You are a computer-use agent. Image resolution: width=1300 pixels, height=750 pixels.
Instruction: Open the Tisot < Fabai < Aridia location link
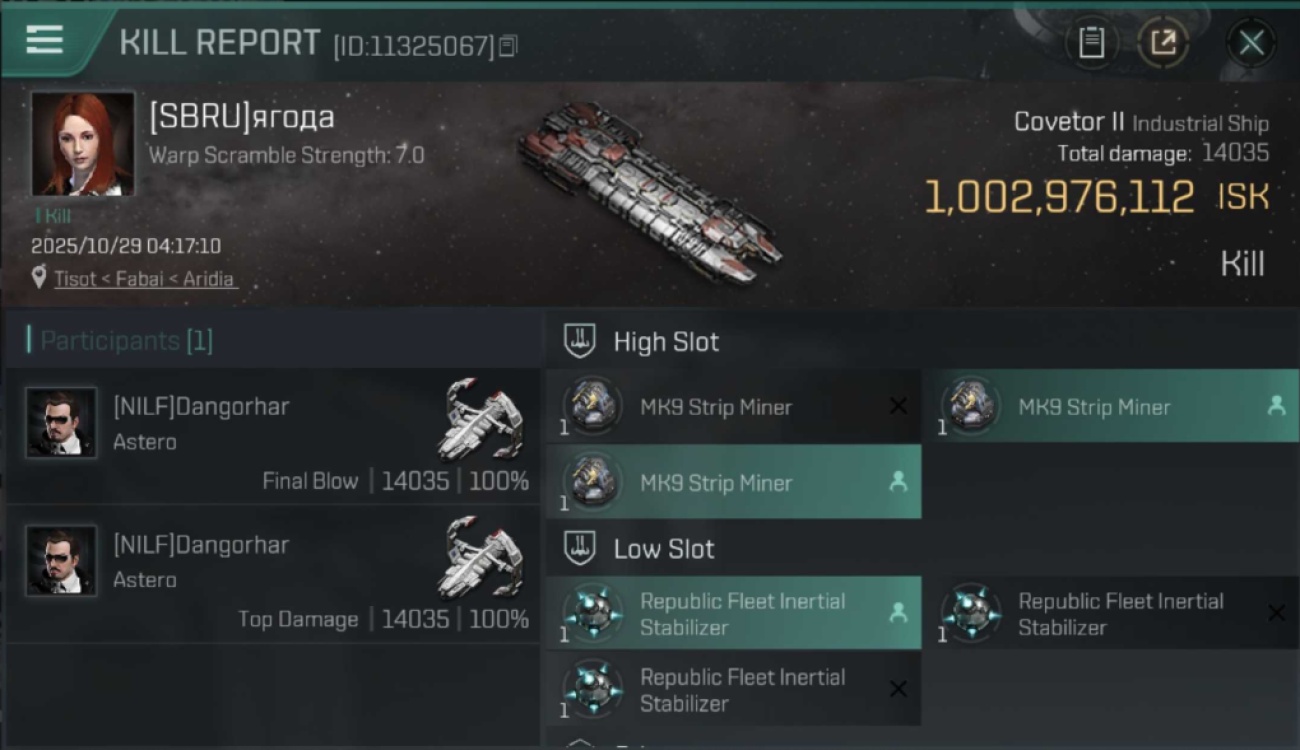[145, 279]
